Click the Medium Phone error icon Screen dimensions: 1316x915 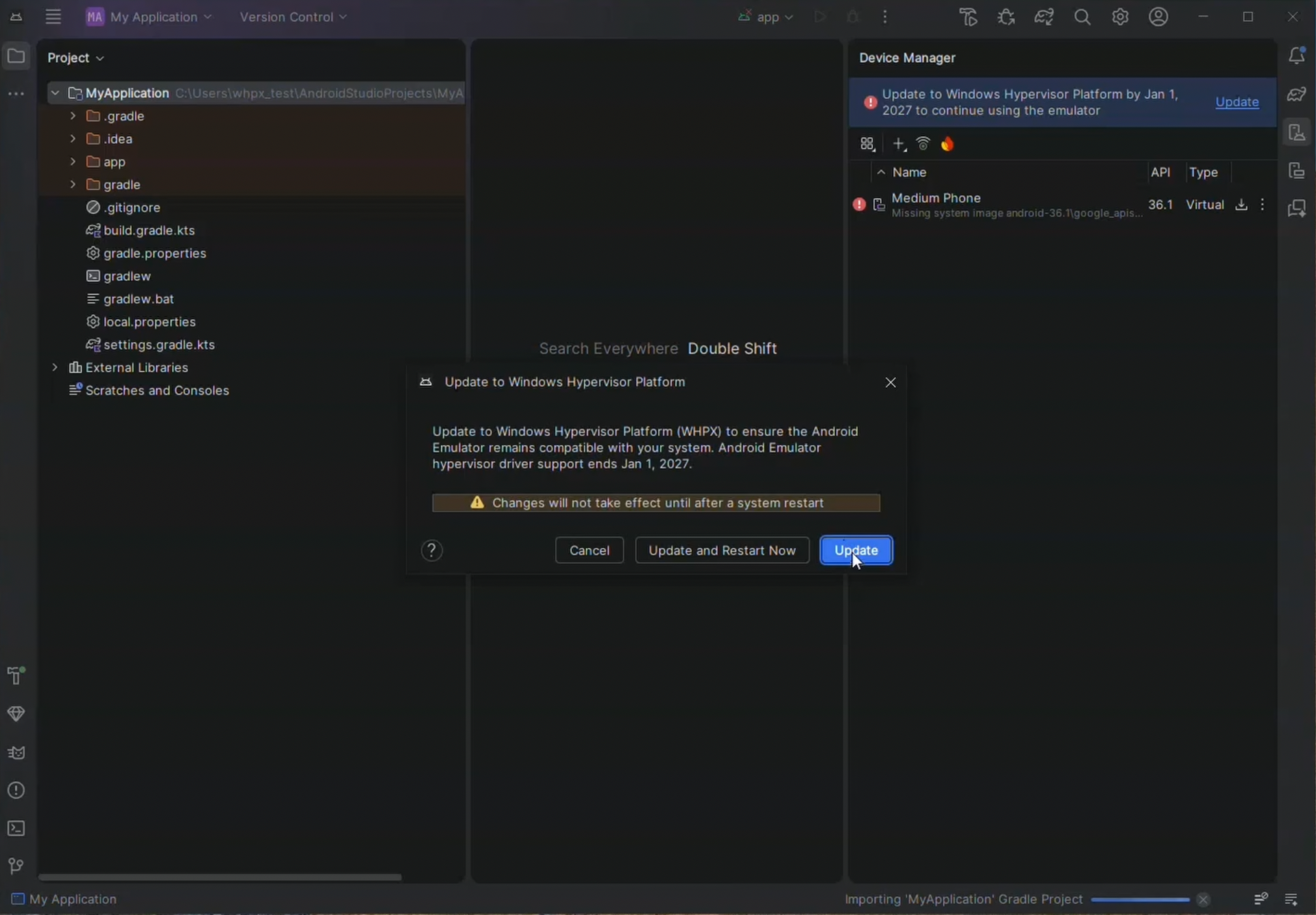point(859,204)
